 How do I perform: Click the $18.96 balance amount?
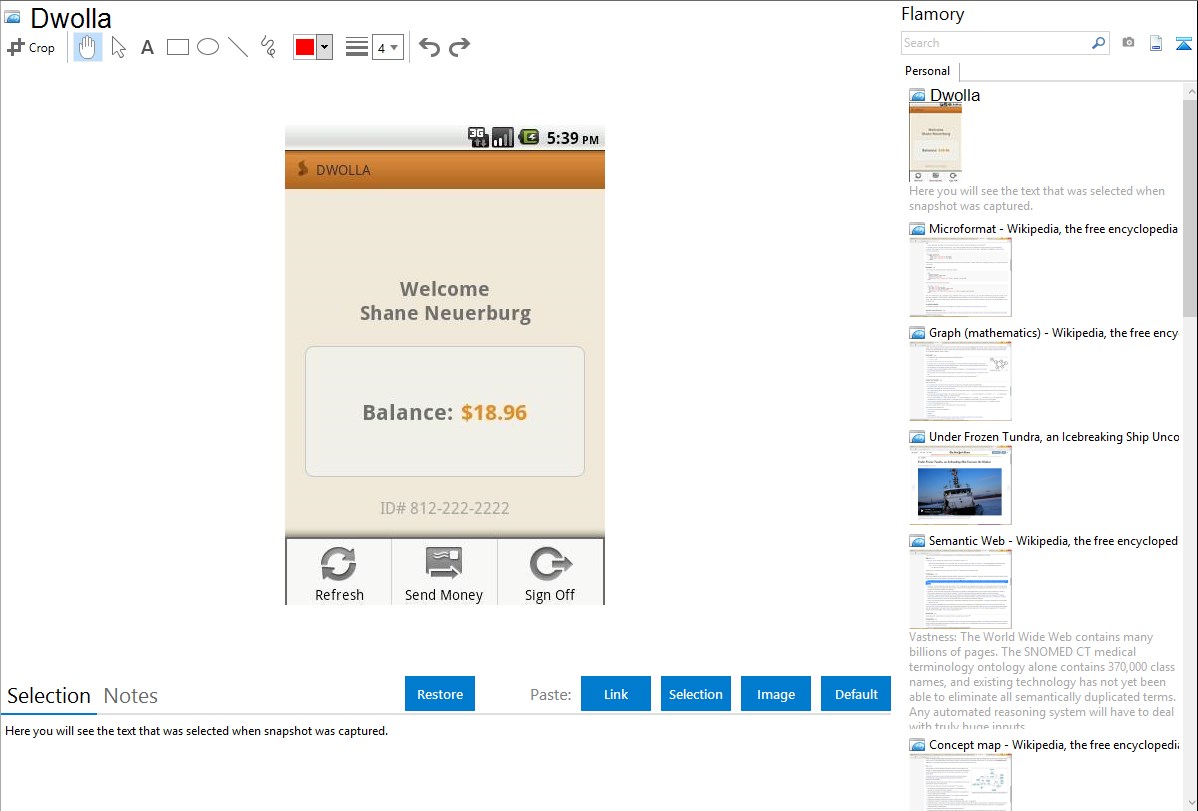pyautogui.click(x=494, y=413)
